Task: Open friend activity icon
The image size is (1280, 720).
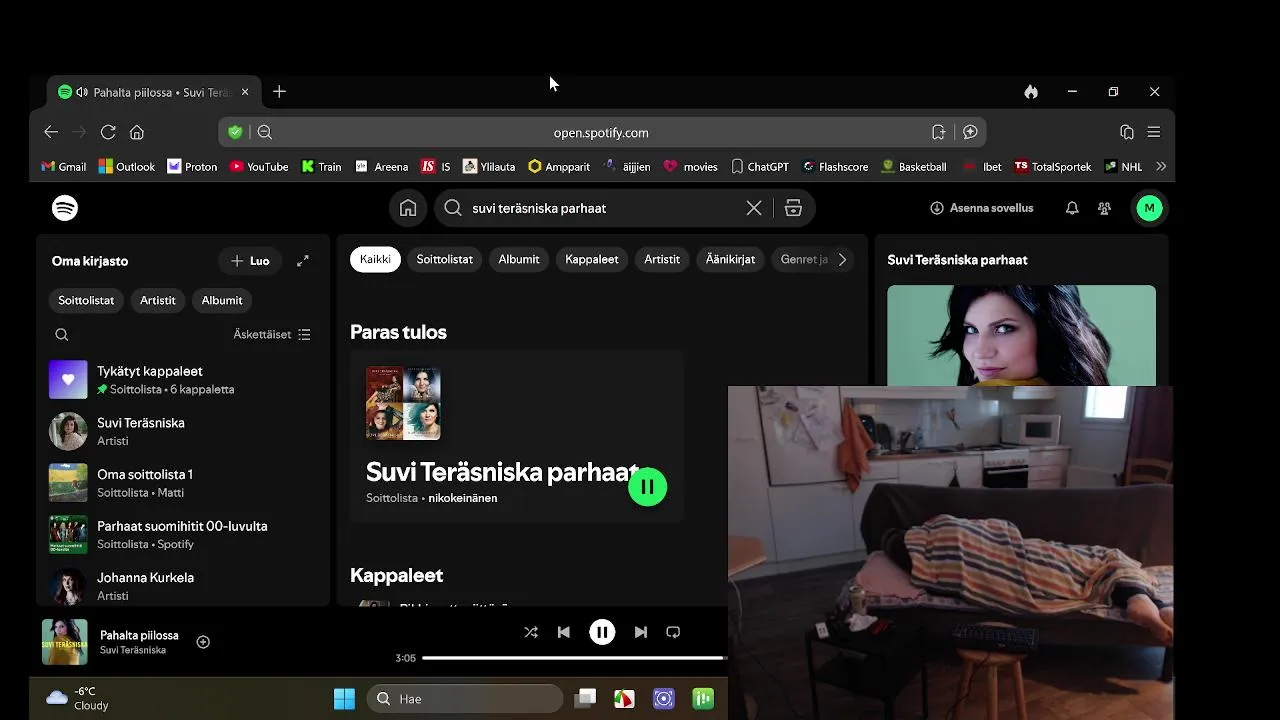Action: click(x=1104, y=208)
